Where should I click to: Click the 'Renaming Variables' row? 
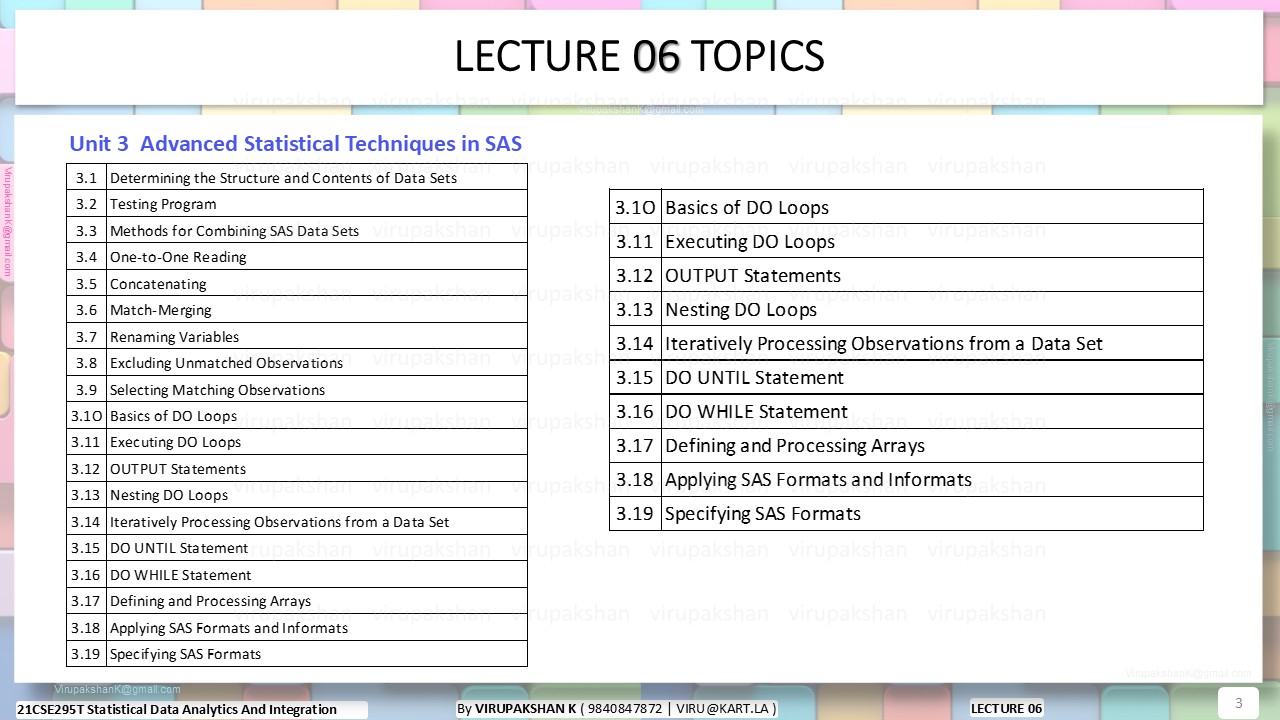[297, 336]
